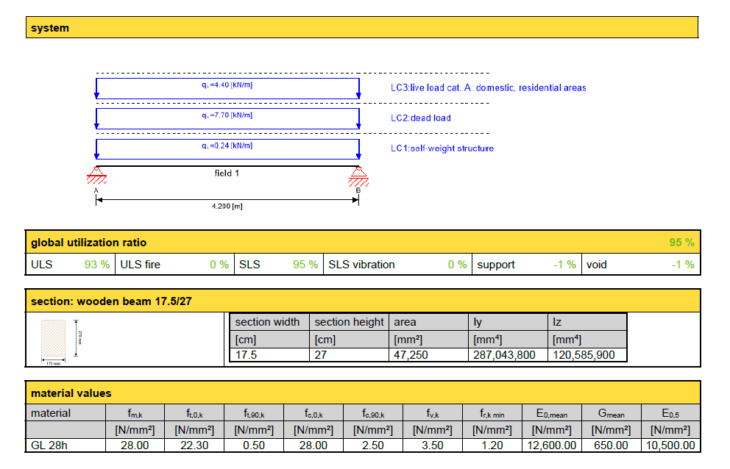This screenshot has height=469, width=730.
Task: Select the 7.70 kN/m dead load value label
Action: pos(226,116)
